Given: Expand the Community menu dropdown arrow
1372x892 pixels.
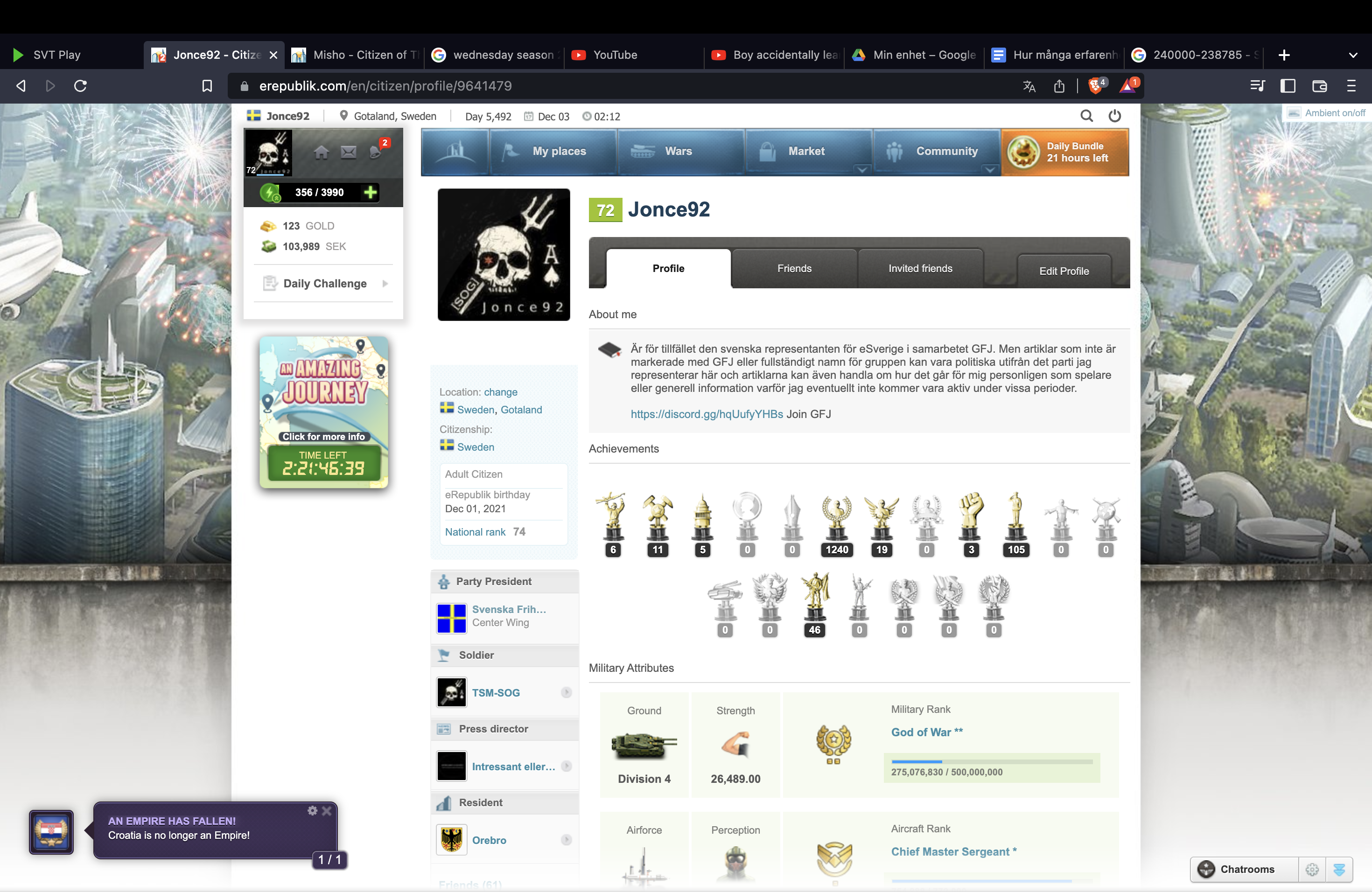Looking at the screenshot, I should 990,169.
